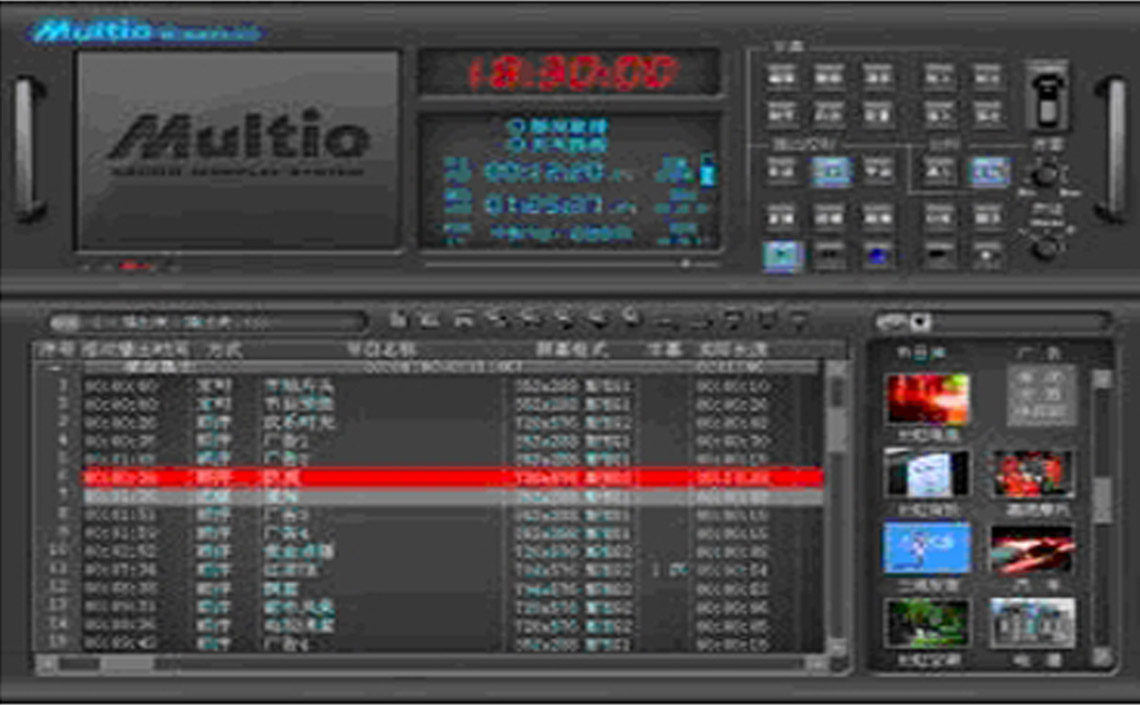Viewport: 1140px width, 705px height.
Task: Select the gray-highlighted row 7 in the playlist
Action: coord(452,496)
